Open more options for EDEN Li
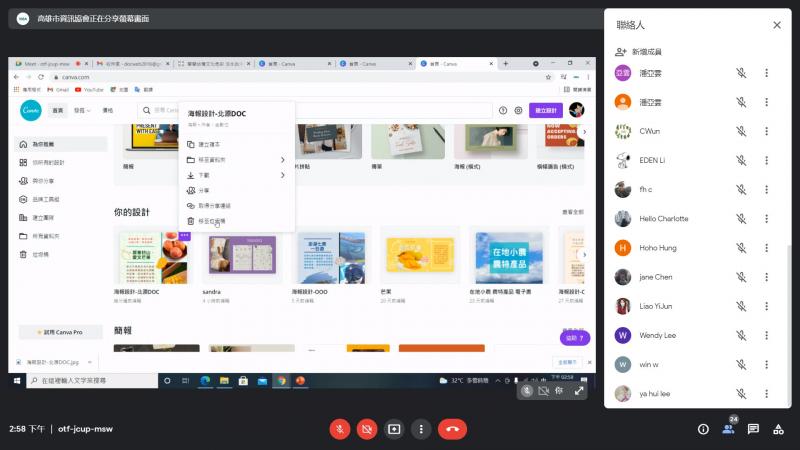The image size is (800, 450). [766, 160]
